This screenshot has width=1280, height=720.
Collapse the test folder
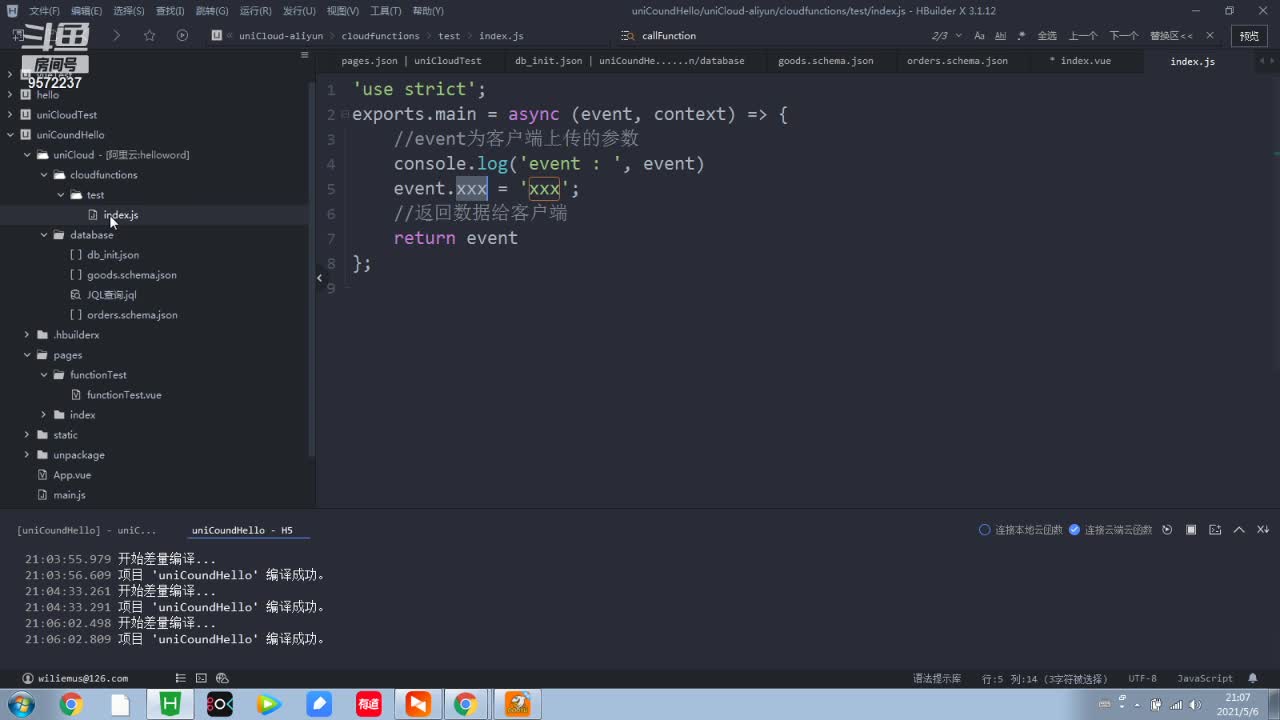pos(61,195)
